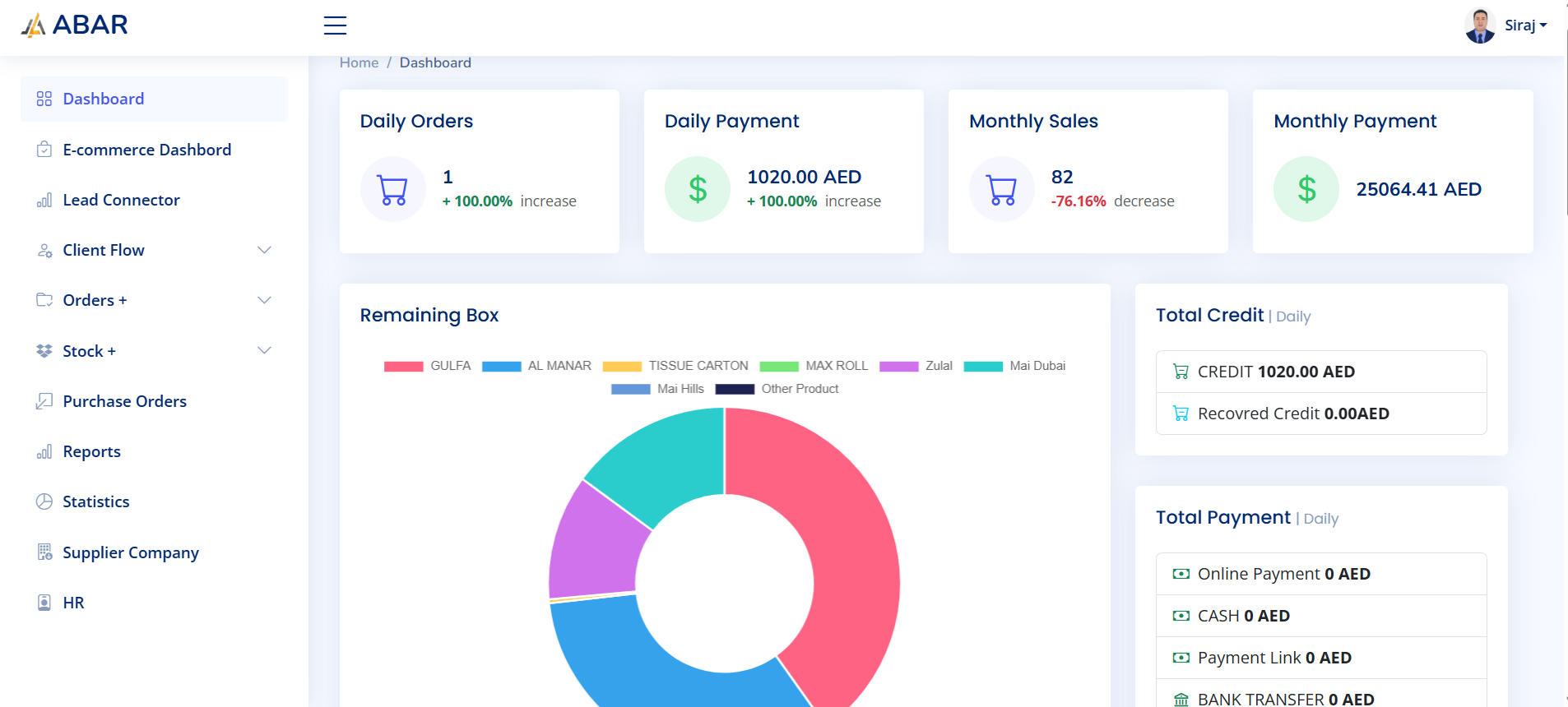Click the E-commerce Dashbord bag icon

(x=44, y=150)
